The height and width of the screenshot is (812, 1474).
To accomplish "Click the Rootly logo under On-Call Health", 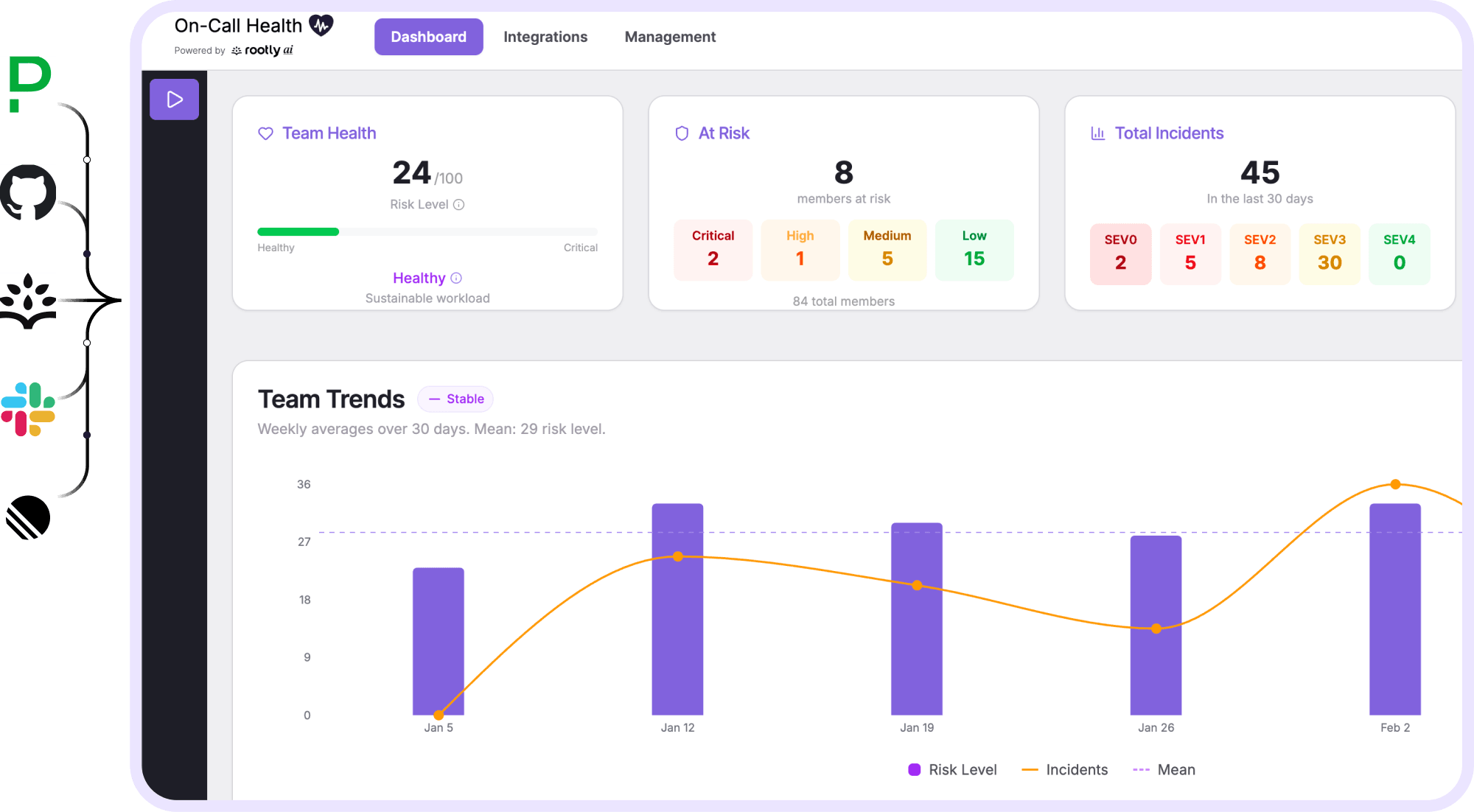I will 262,50.
